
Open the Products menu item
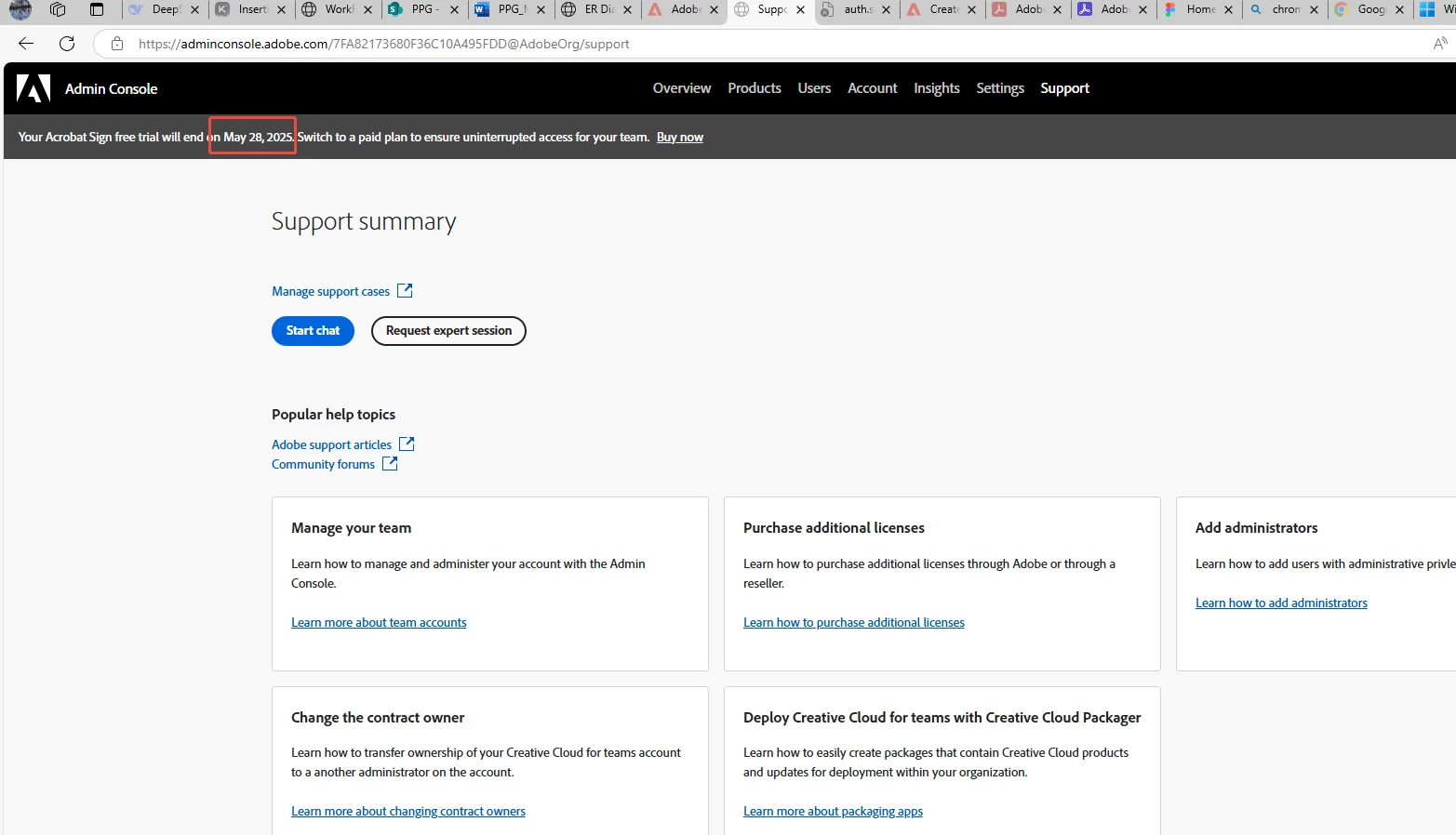[755, 88]
